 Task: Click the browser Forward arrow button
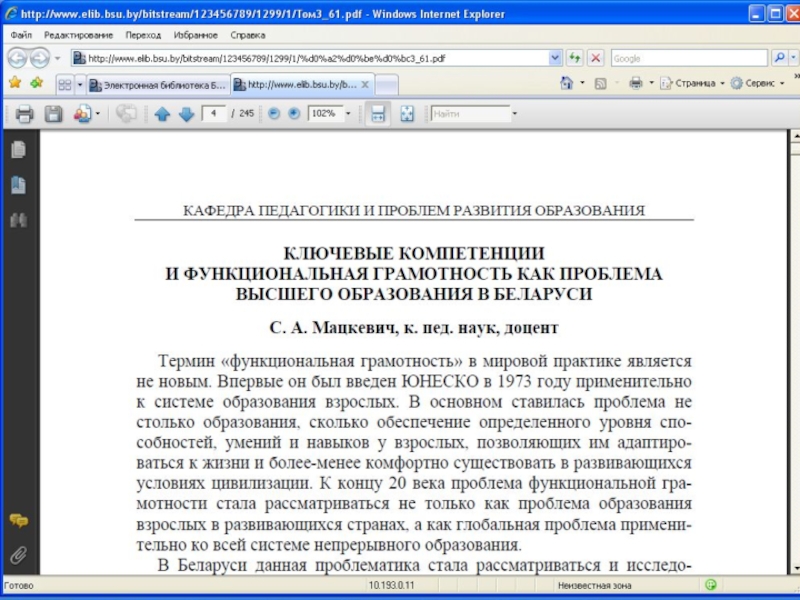pos(40,58)
